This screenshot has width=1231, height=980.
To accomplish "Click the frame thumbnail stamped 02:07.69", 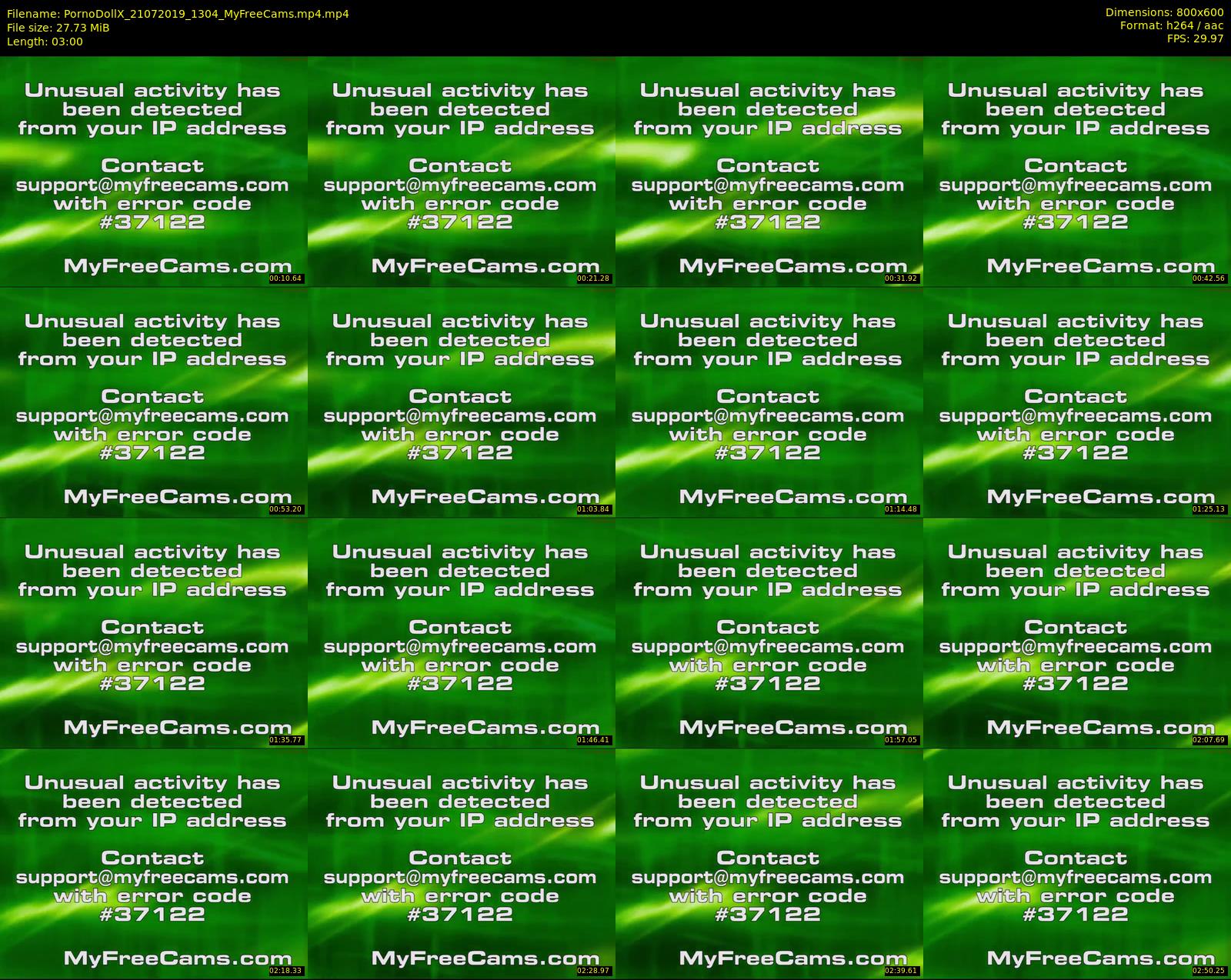I will tap(1077, 633).
